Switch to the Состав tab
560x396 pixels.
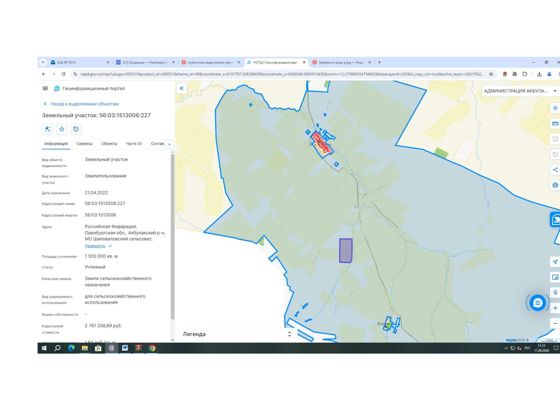(157, 144)
